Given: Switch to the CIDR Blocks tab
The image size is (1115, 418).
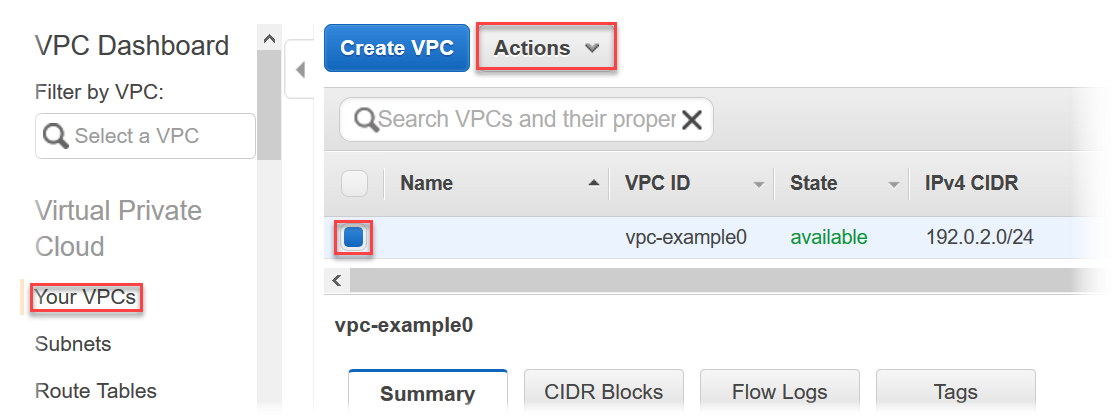Looking at the screenshot, I should tap(603, 392).
